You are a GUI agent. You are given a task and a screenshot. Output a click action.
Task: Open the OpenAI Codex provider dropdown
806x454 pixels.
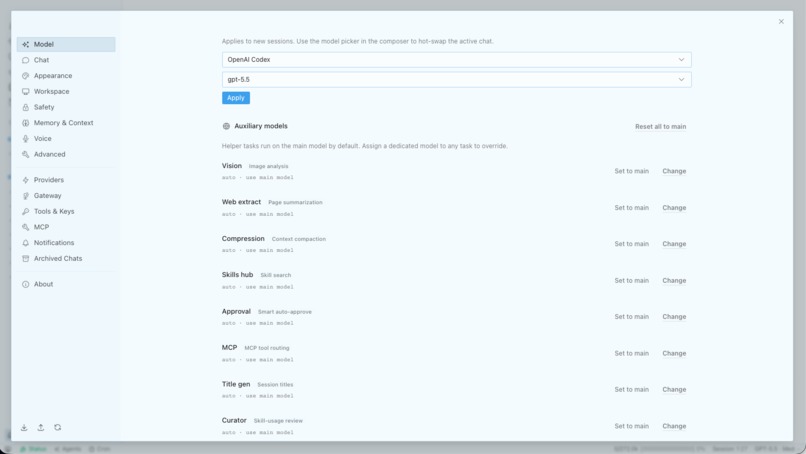(456, 60)
